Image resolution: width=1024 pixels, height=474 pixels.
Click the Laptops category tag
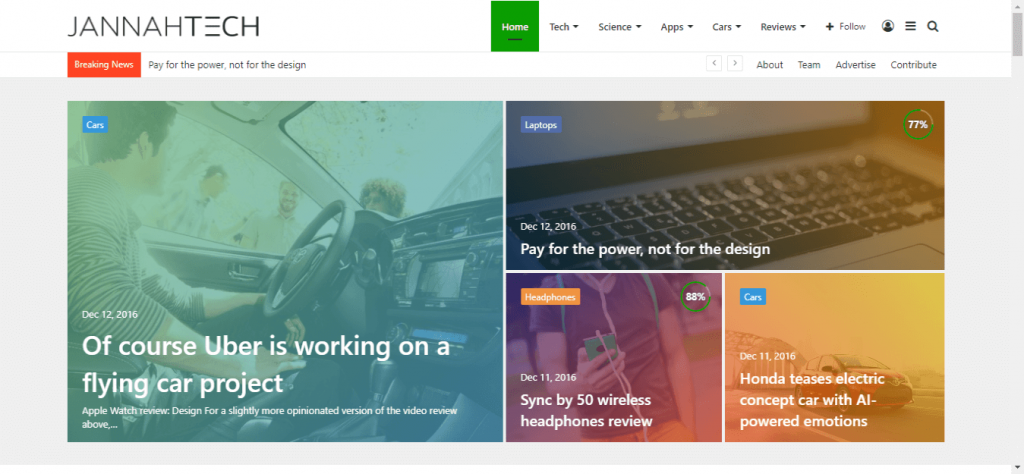541,125
